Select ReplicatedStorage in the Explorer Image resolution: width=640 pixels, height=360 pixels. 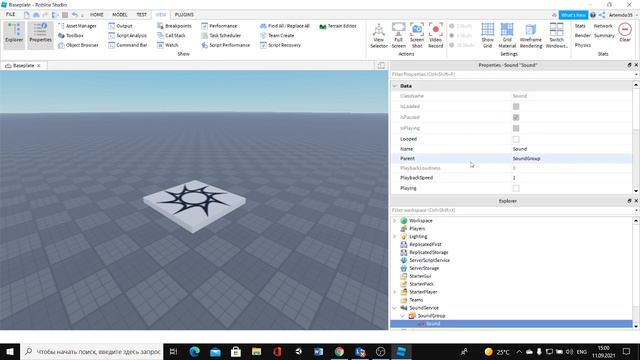pyautogui.click(x=429, y=253)
